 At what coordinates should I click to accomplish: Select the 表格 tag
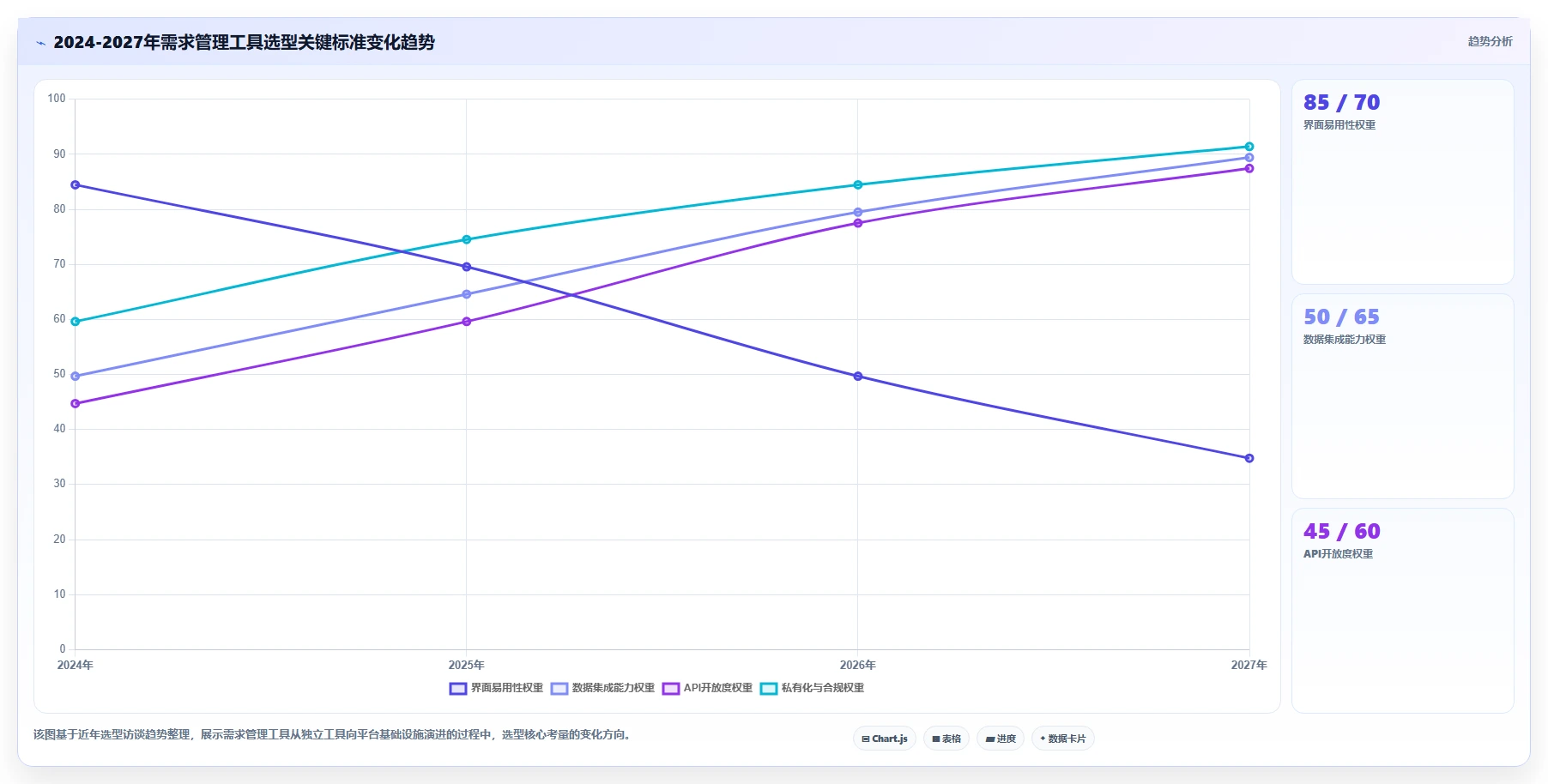[x=946, y=739]
